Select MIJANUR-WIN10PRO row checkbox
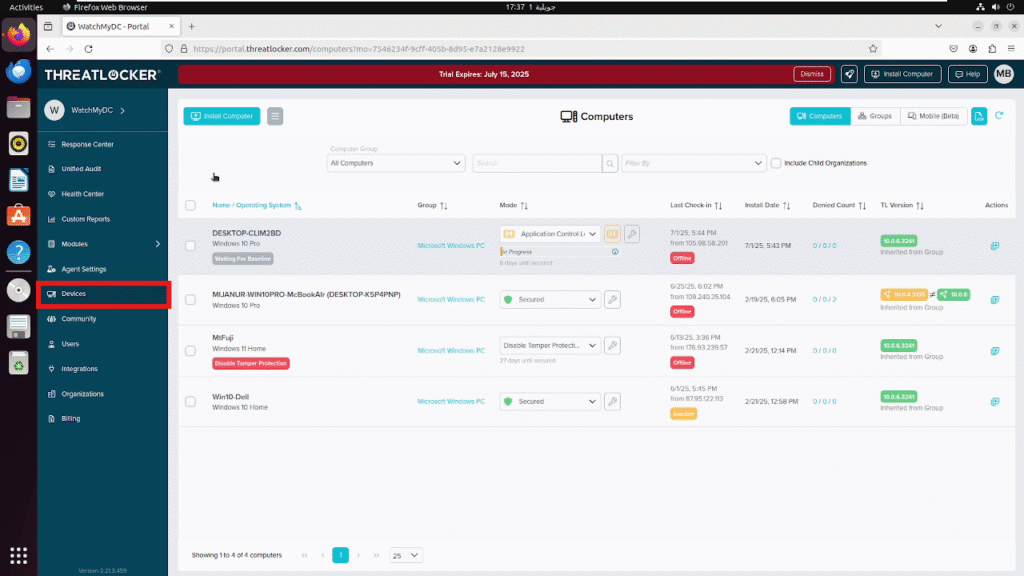 click(190, 300)
